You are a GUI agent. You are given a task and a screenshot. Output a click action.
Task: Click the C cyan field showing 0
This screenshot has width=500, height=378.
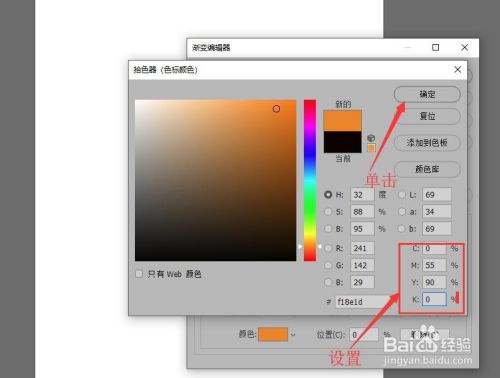pos(434,248)
